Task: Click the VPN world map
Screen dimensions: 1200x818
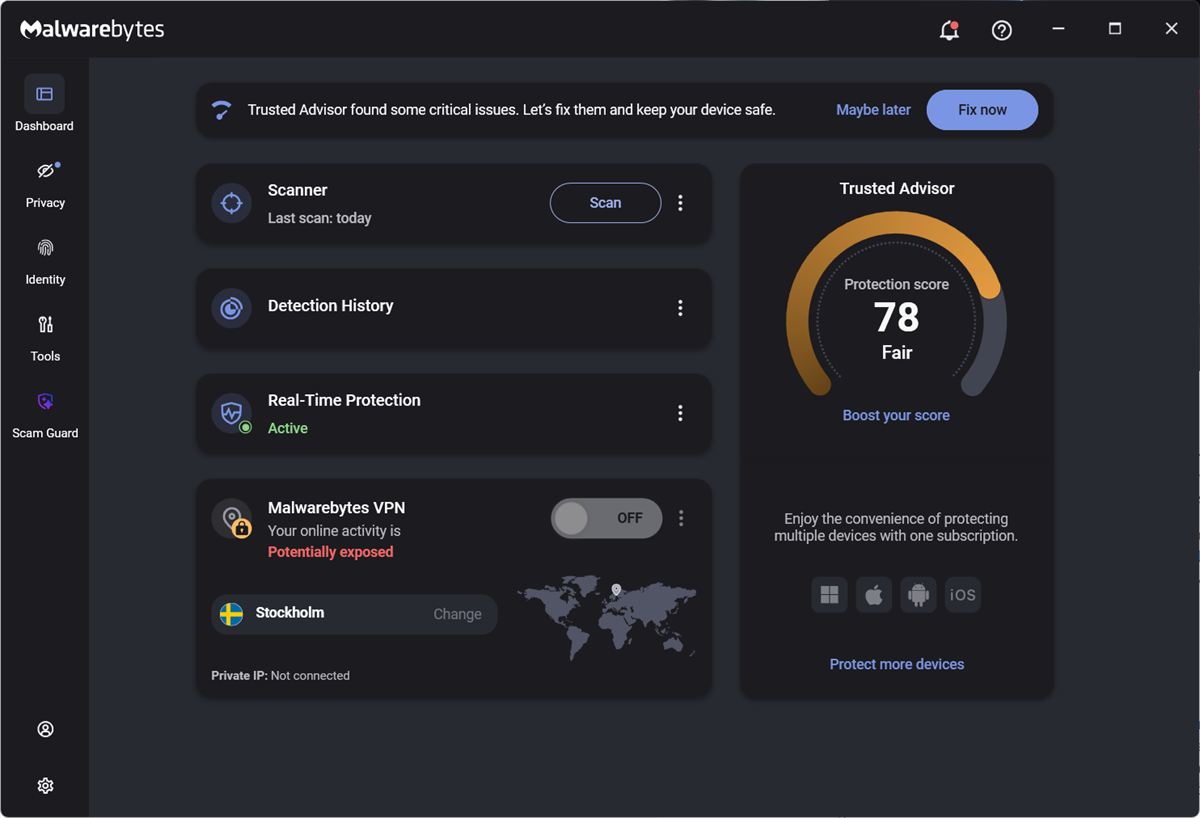Action: click(607, 617)
